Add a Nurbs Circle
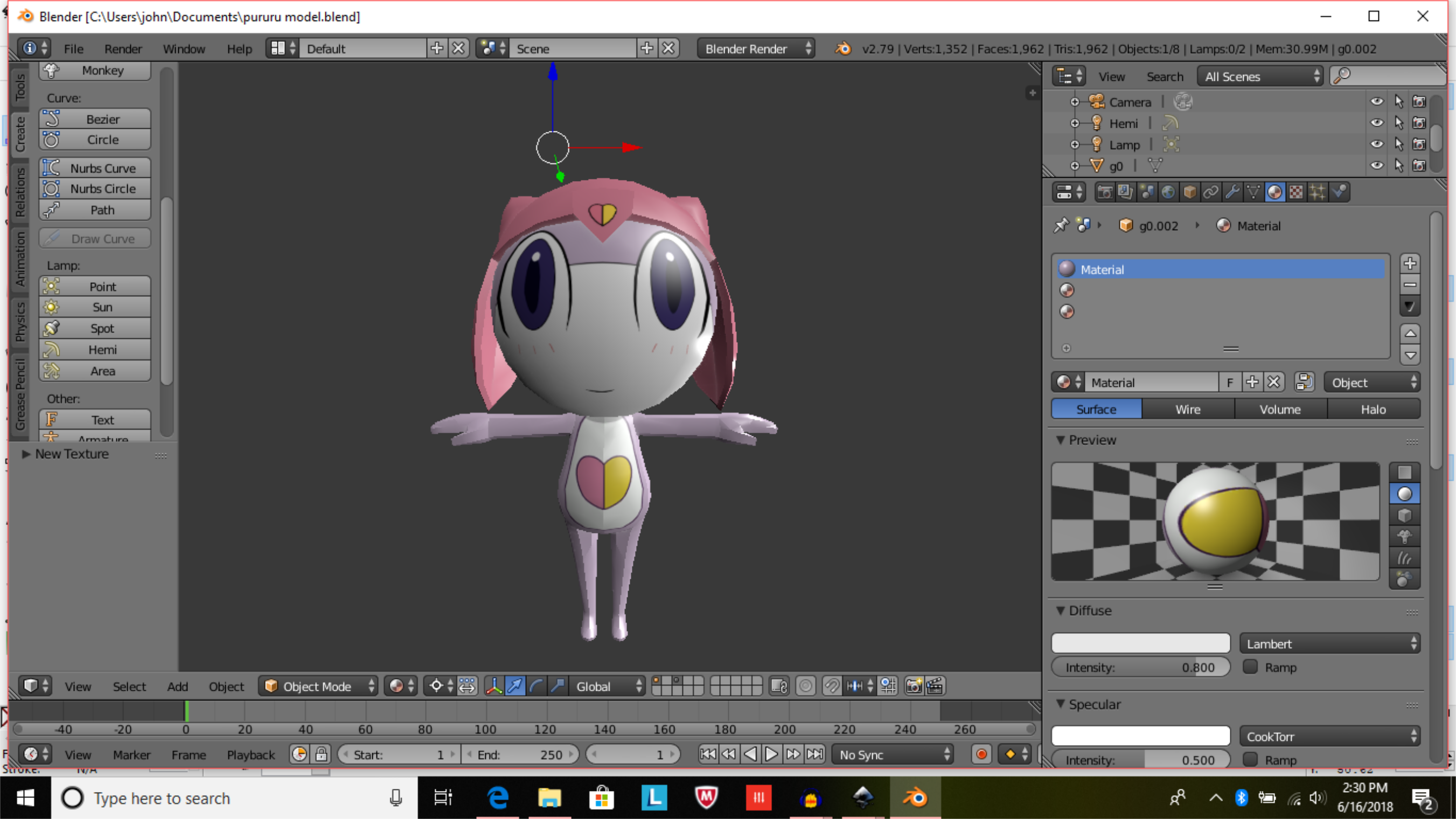1456x819 pixels. pos(95,189)
